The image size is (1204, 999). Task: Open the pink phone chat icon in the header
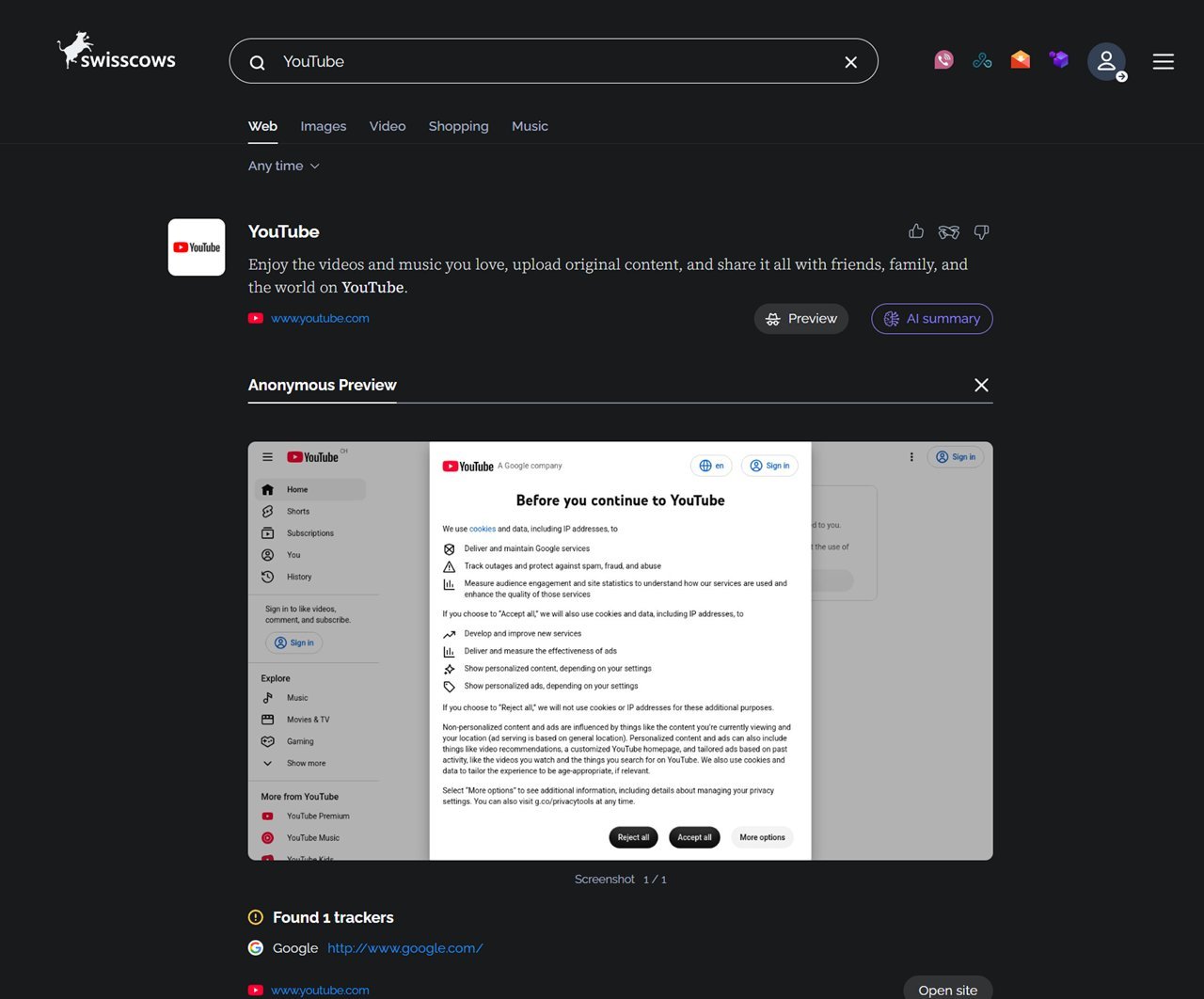943,60
